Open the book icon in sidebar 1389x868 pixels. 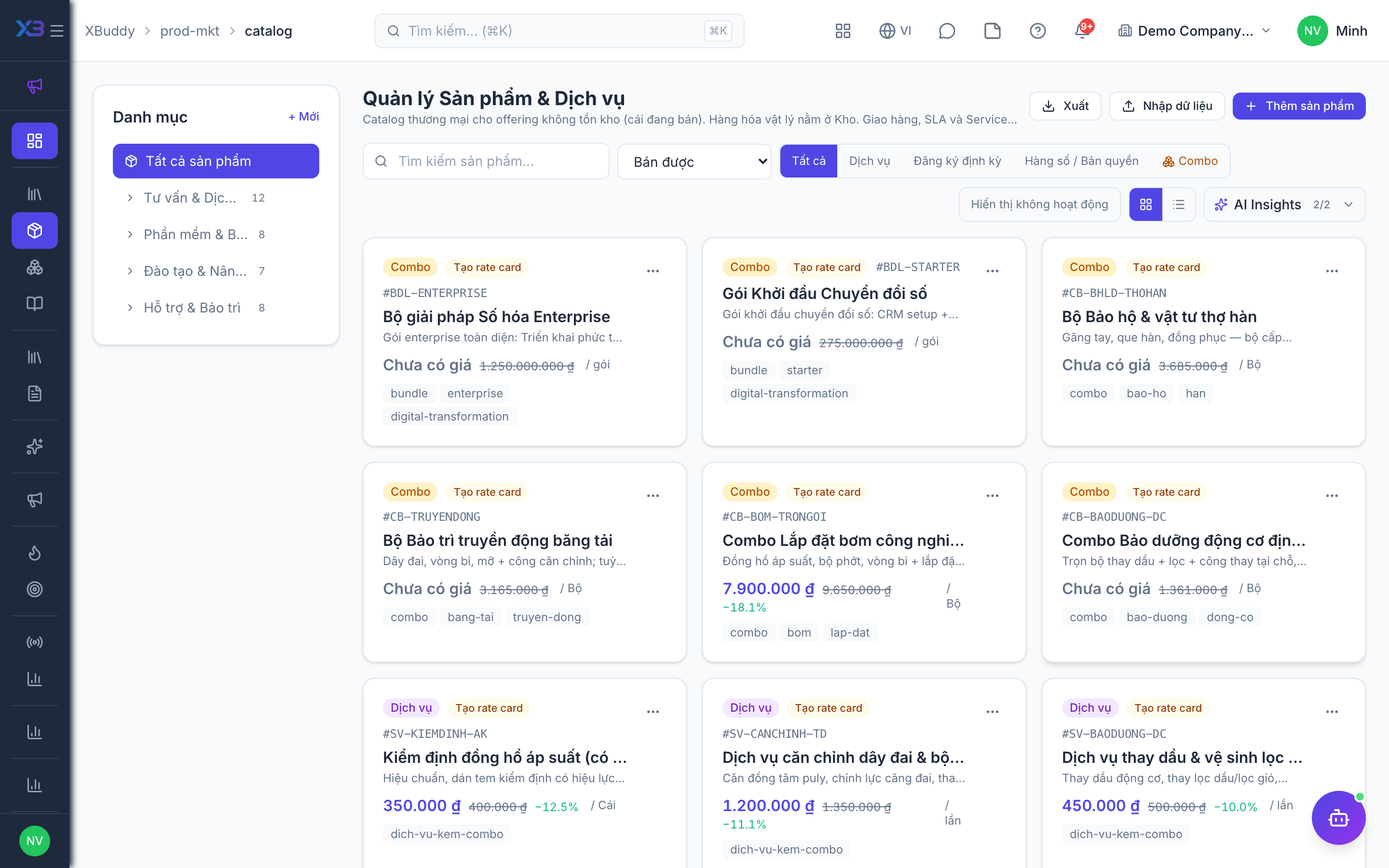(x=34, y=303)
